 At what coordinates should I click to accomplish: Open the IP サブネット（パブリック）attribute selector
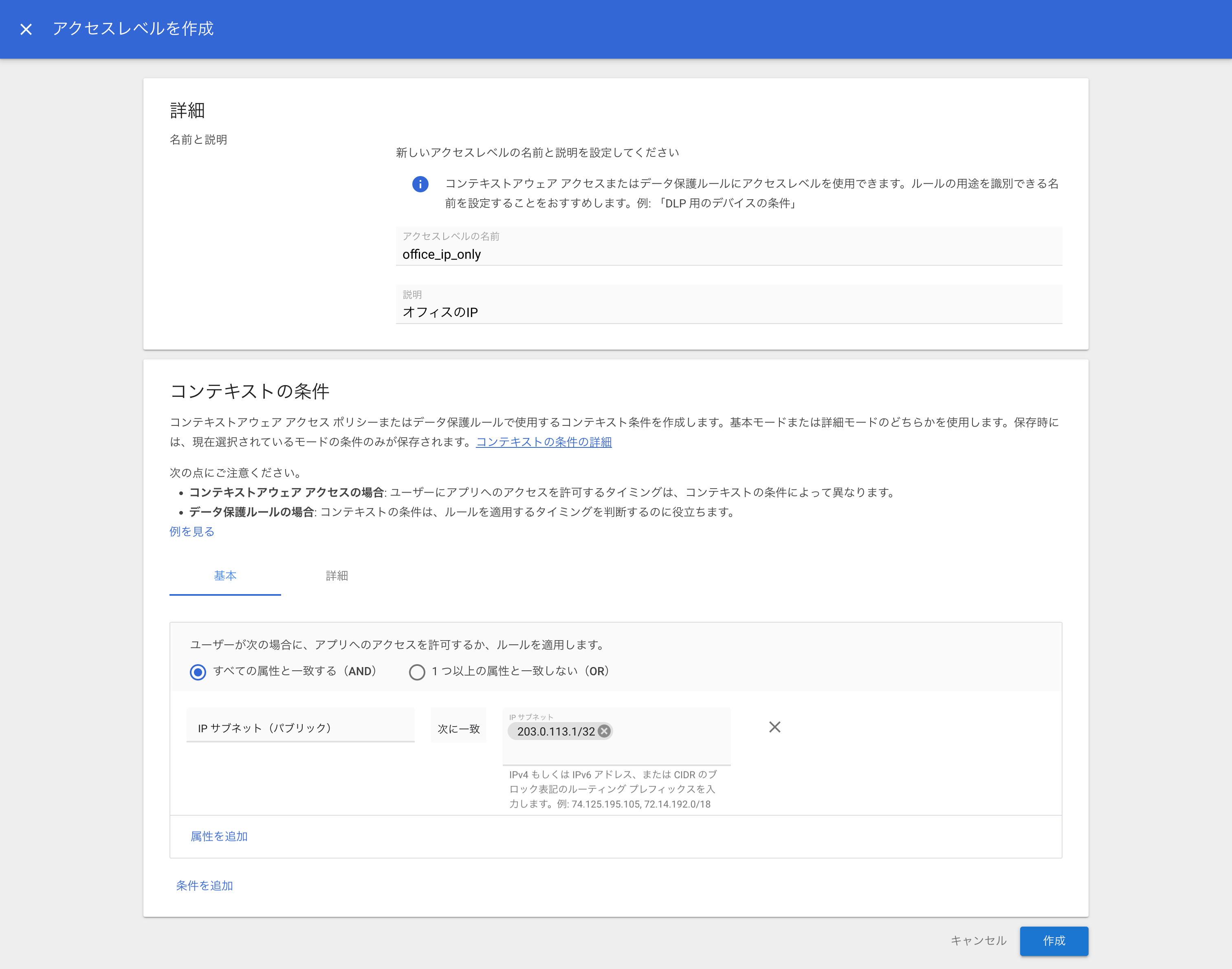(301, 728)
